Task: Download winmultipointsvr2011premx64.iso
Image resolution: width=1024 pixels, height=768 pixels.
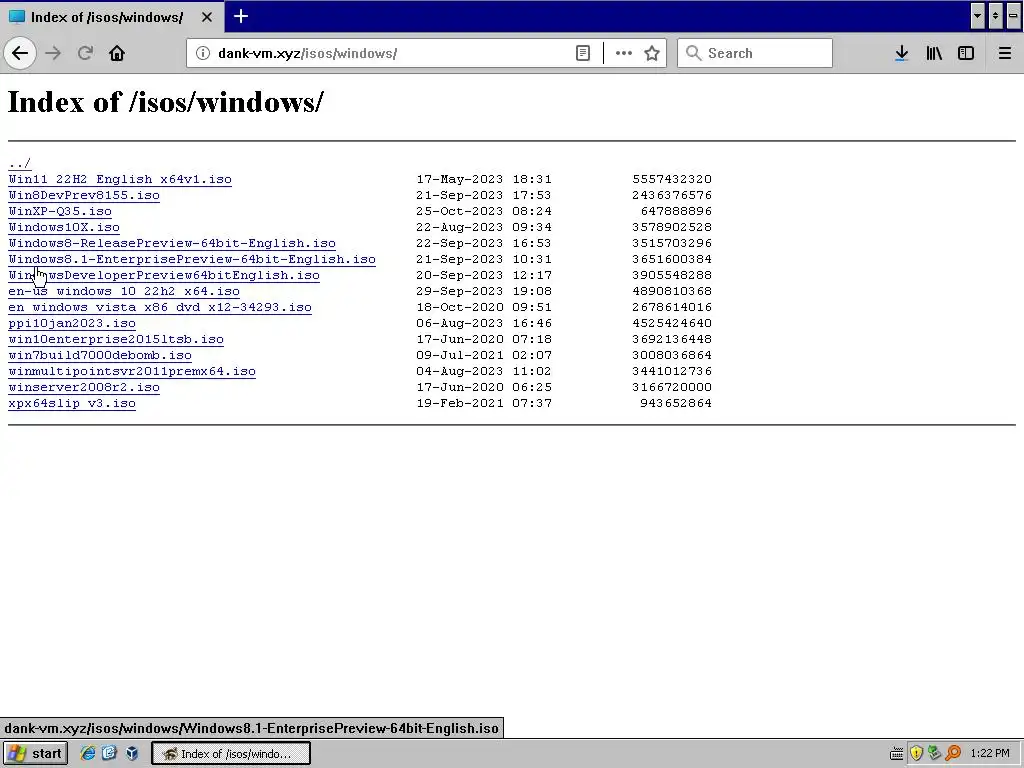Action: tap(132, 371)
